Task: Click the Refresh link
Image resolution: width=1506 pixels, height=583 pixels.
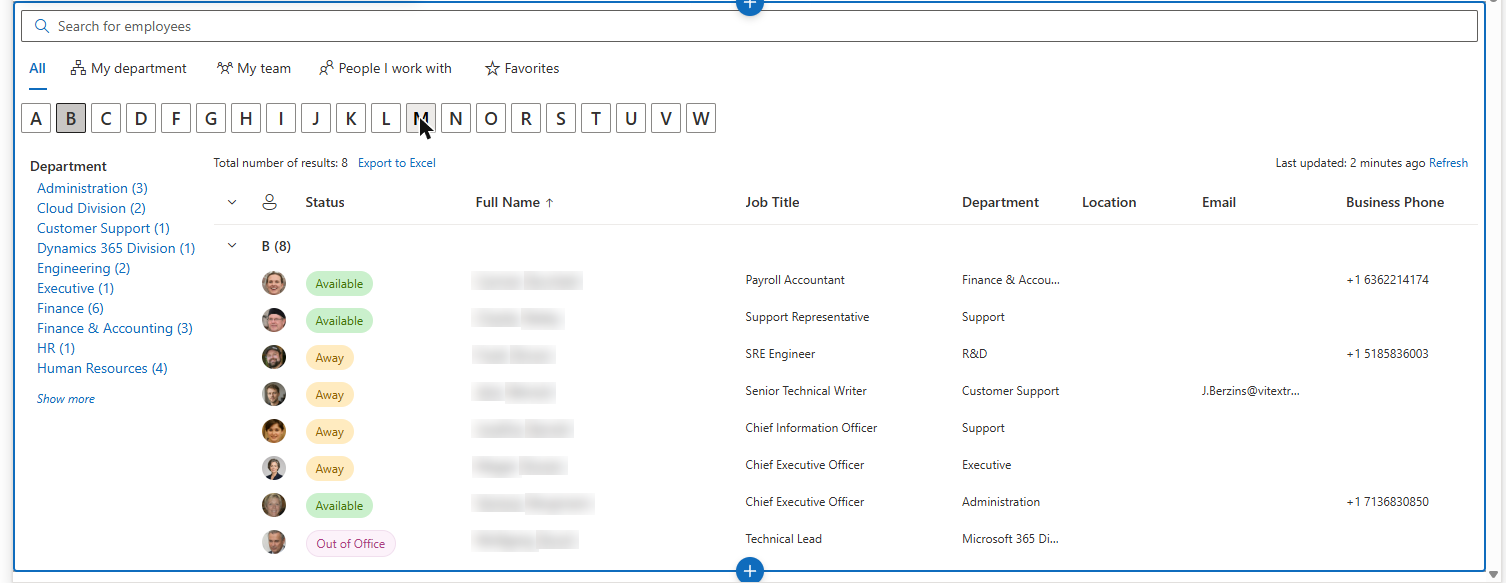Action: (x=1448, y=163)
